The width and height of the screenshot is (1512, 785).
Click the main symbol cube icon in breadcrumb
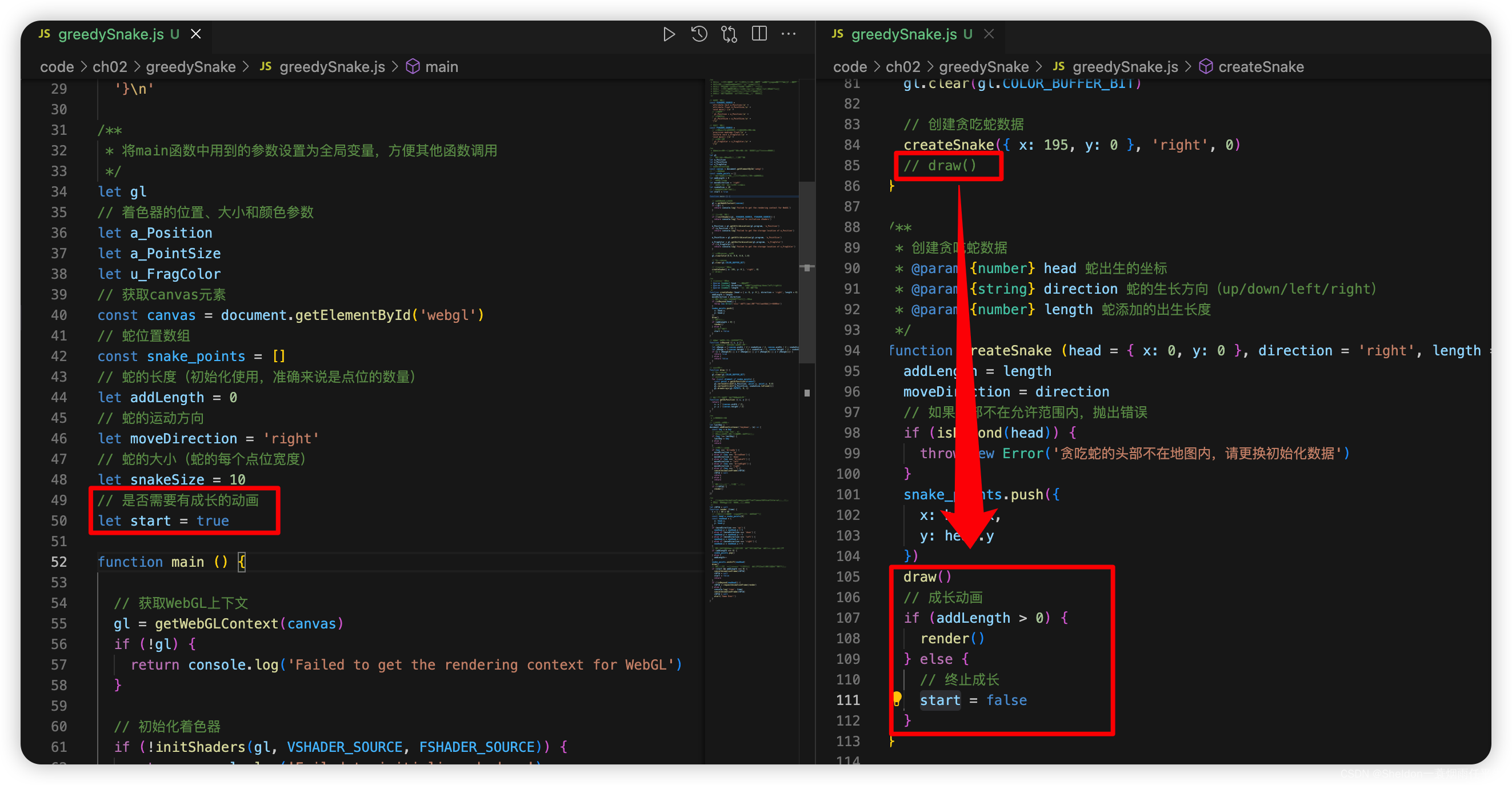(x=413, y=67)
